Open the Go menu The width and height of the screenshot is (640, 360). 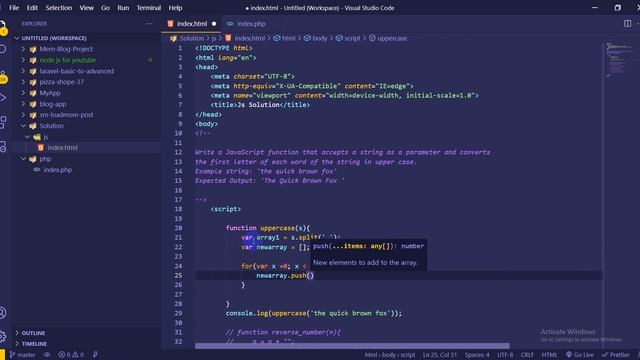pyautogui.click(x=105, y=8)
